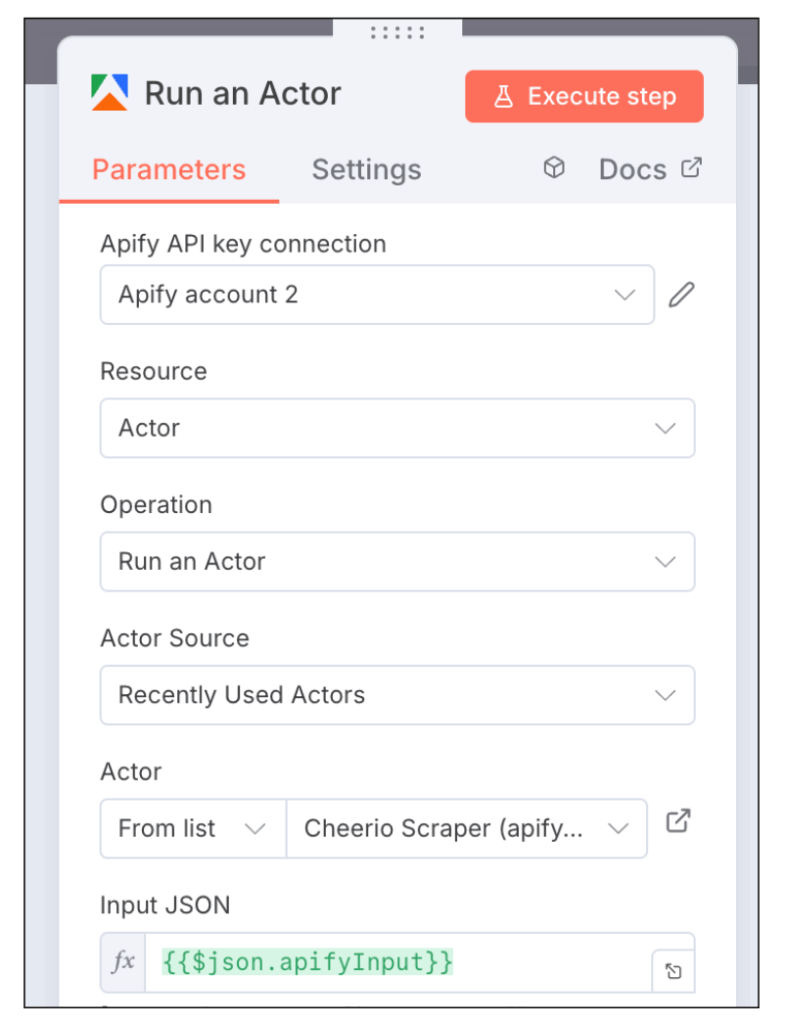Switch to the Parameters tab
787x1024 pixels.
pos(168,169)
